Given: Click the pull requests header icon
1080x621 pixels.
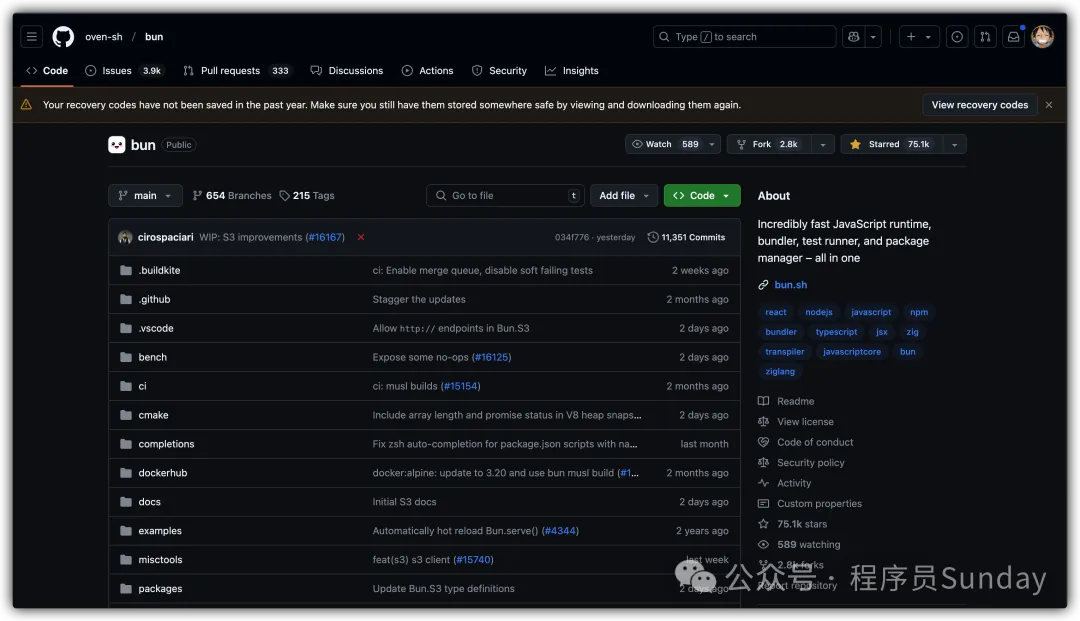Looking at the screenshot, I should [985, 37].
